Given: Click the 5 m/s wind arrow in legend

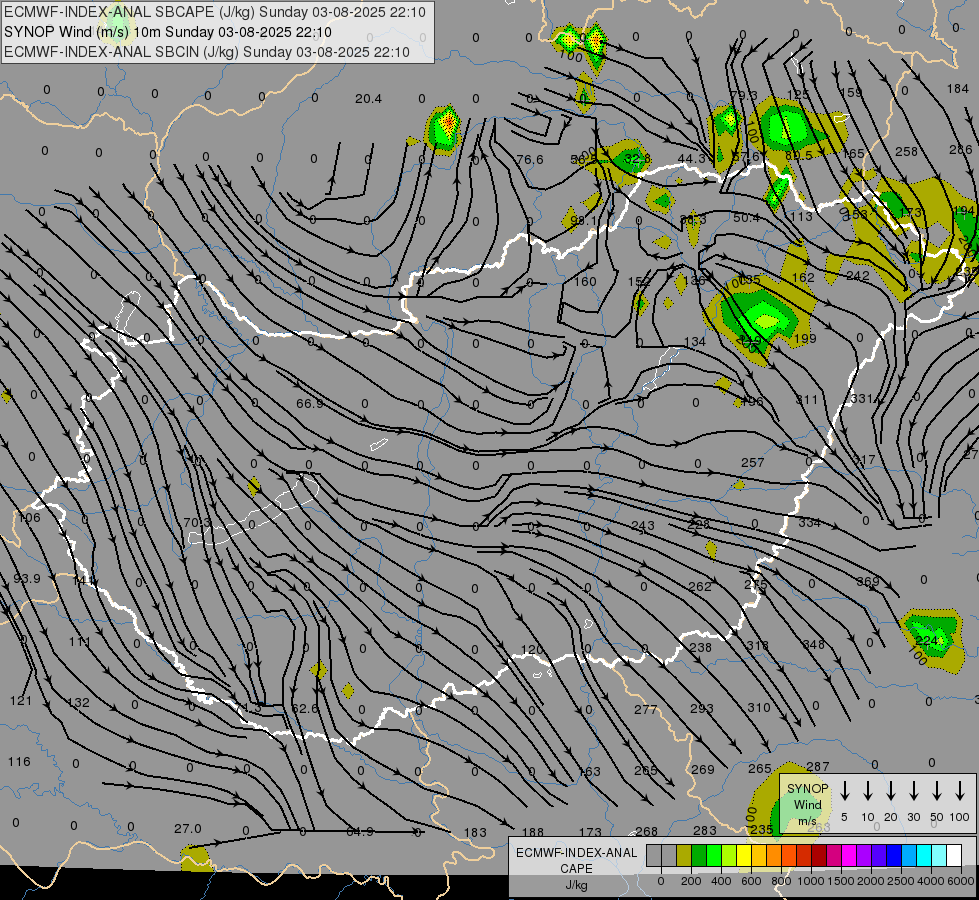Looking at the screenshot, I should tap(845, 790).
